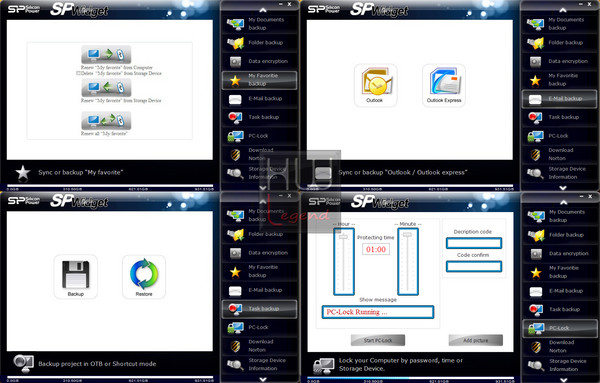Click the Outlook Express icon

(444, 85)
